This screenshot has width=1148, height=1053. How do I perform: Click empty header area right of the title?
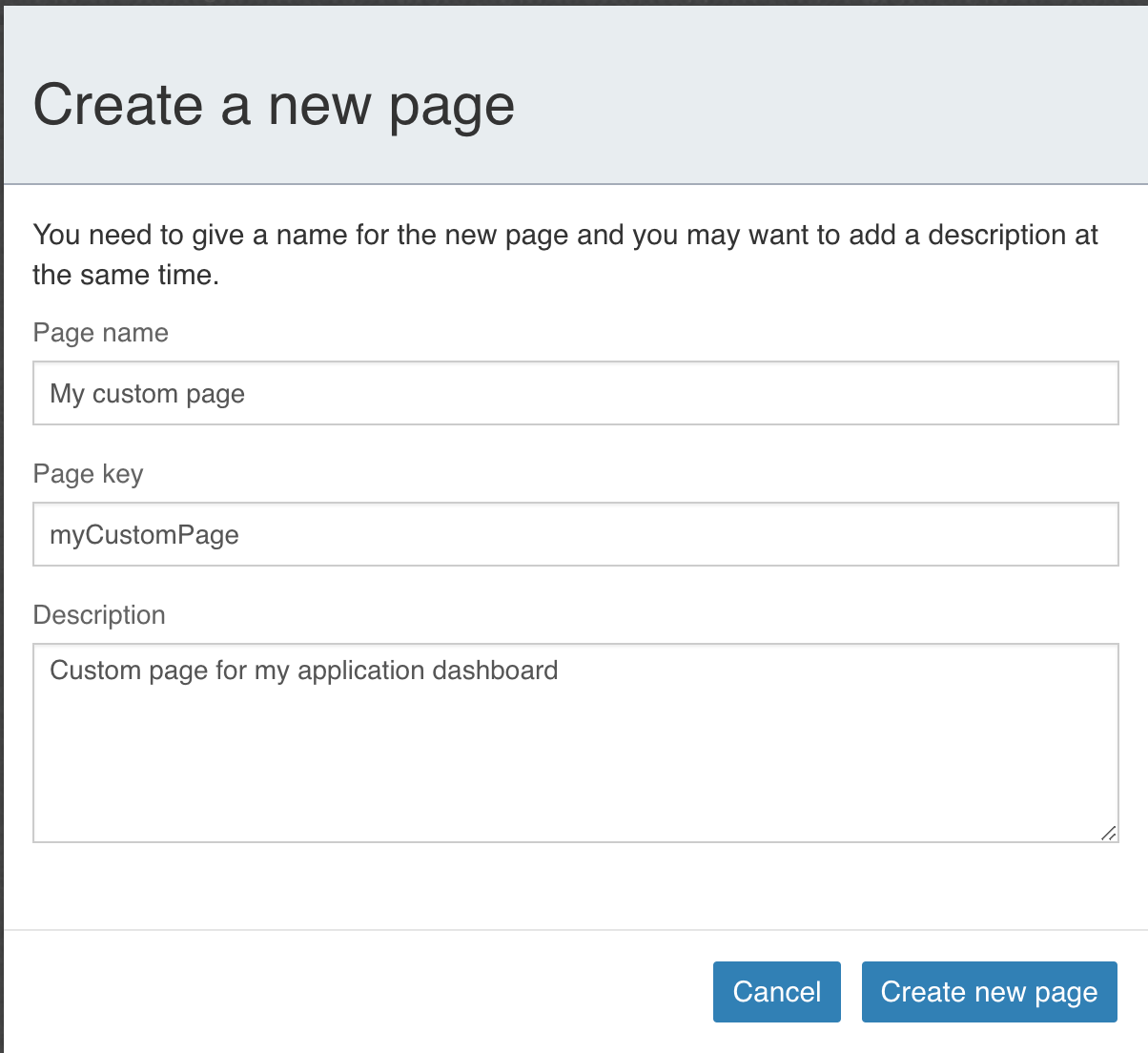[830, 105]
